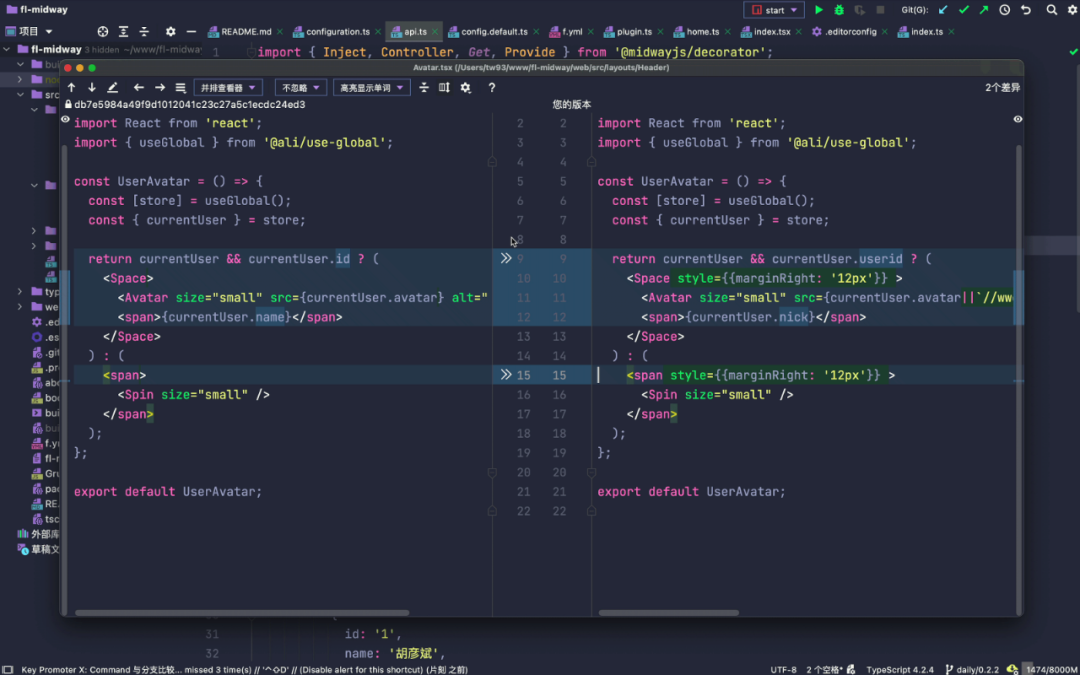
Task: Click TypeScript 4.2.4 status widget
Action: tap(900, 669)
